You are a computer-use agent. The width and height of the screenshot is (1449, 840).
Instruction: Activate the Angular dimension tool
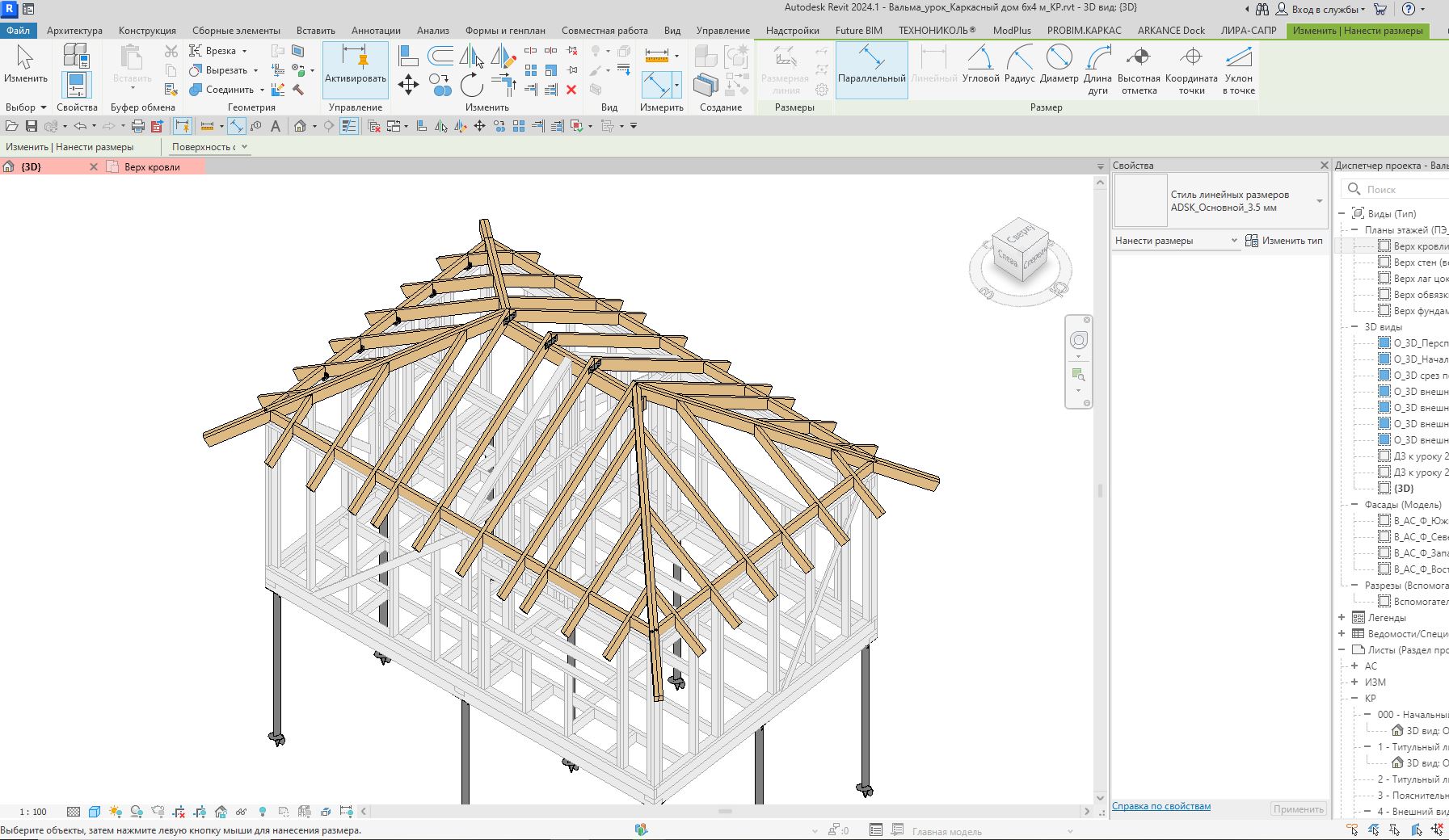[x=981, y=68]
